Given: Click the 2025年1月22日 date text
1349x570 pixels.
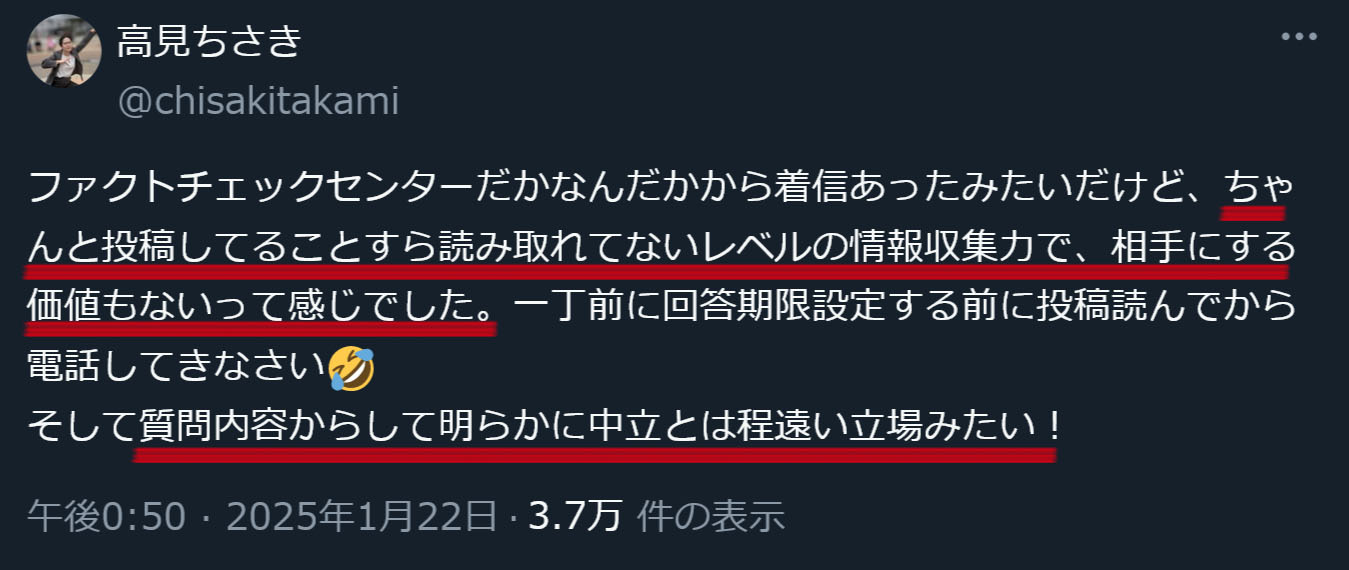Looking at the screenshot, I should pyautogui.click(x=361, y=516).
